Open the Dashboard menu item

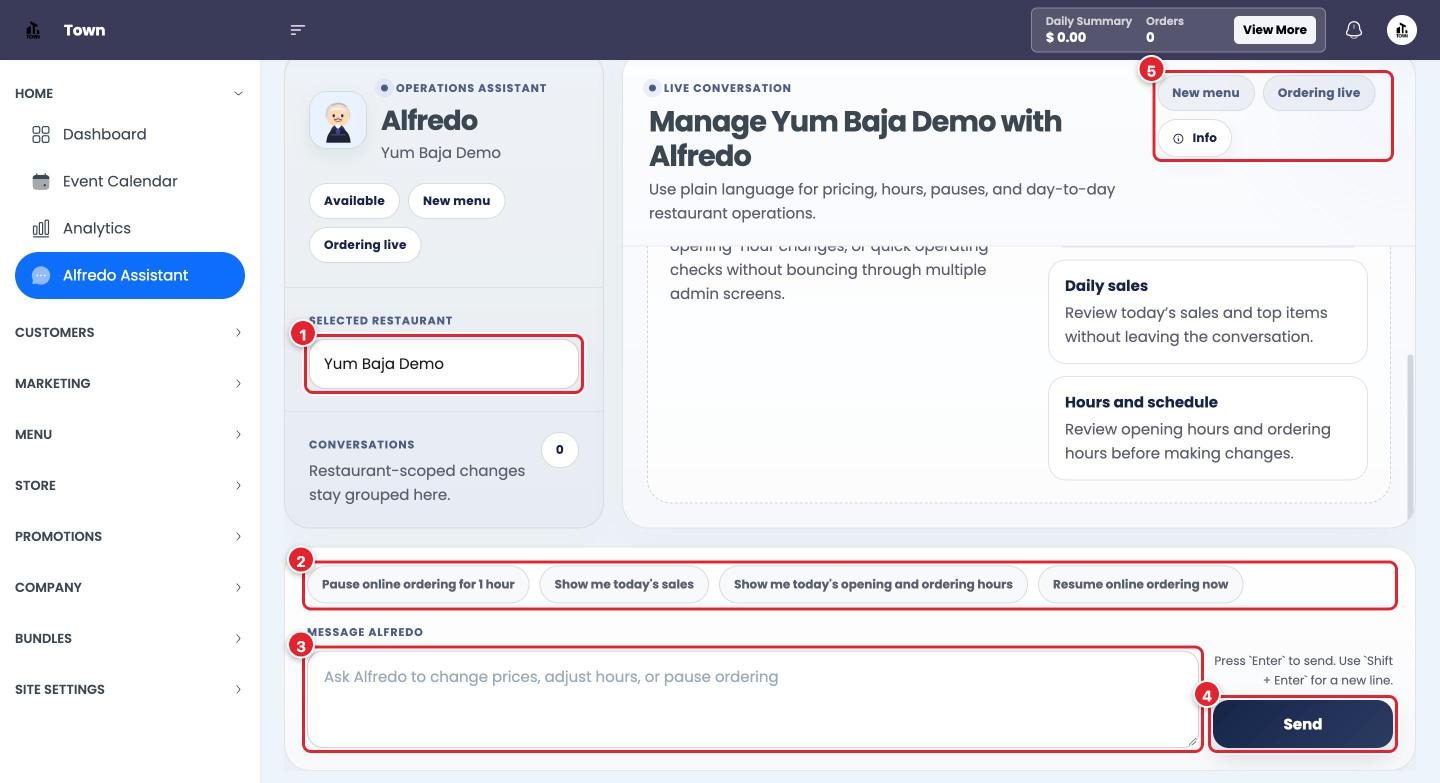130,134
